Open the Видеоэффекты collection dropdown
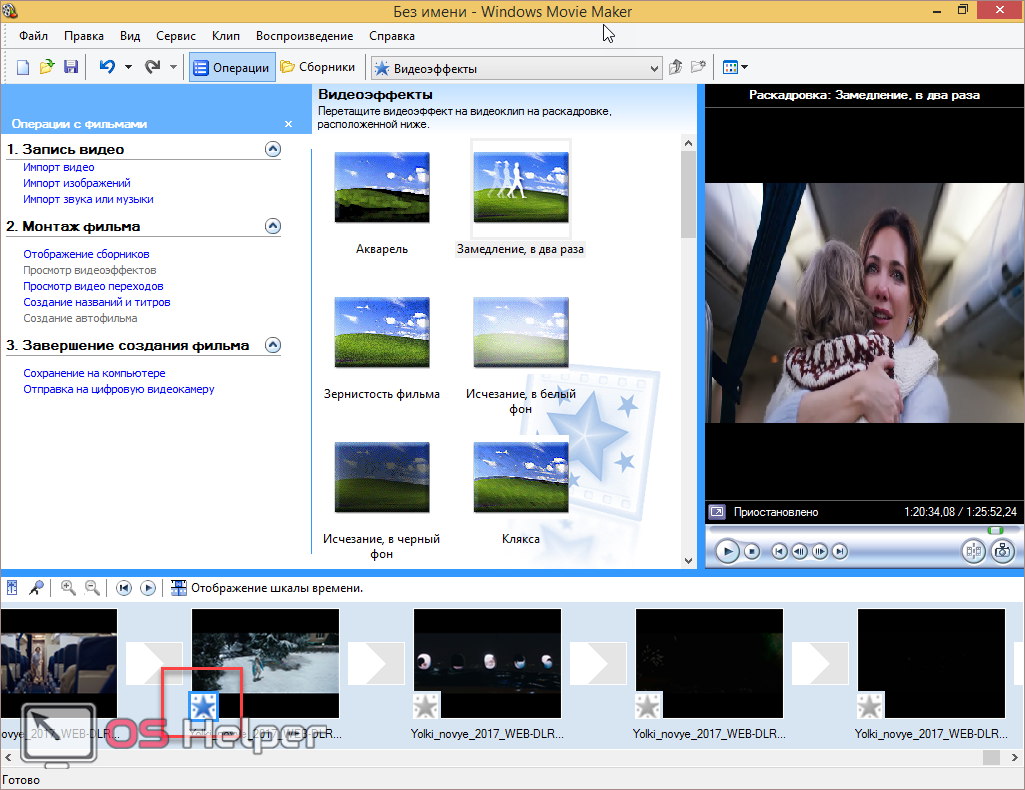The image size is (1025, 790). tap(654, 69)
